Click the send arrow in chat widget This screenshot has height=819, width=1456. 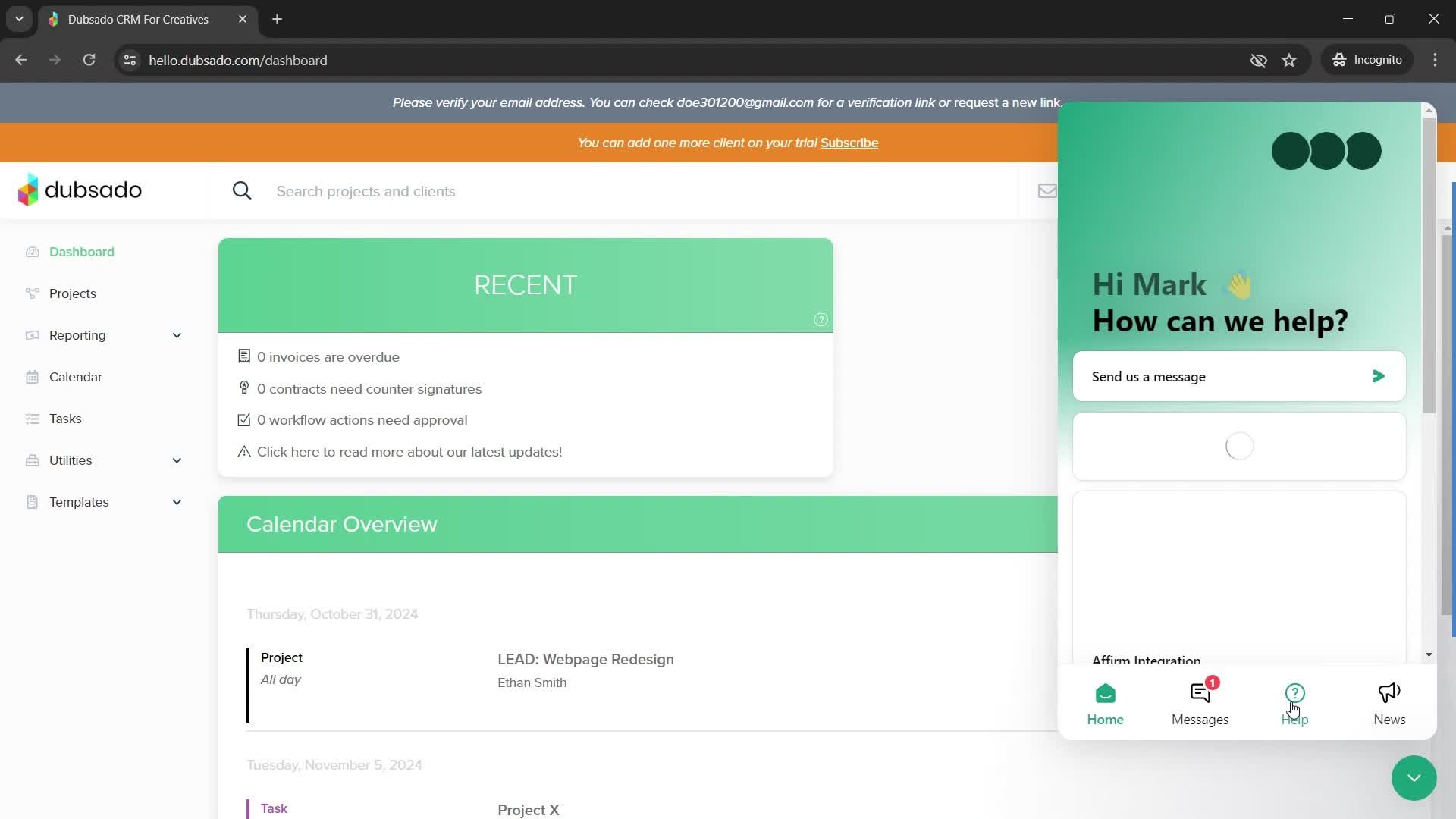coord(1379,376)
